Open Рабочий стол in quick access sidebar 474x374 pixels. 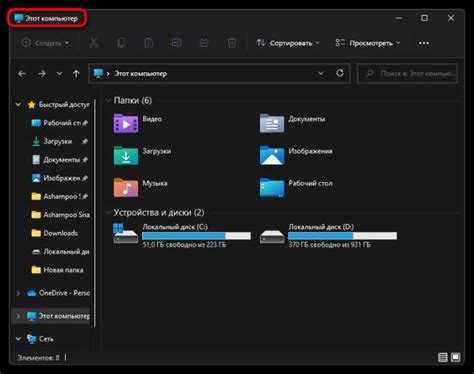pyautogui.click(x=59, y=123)
